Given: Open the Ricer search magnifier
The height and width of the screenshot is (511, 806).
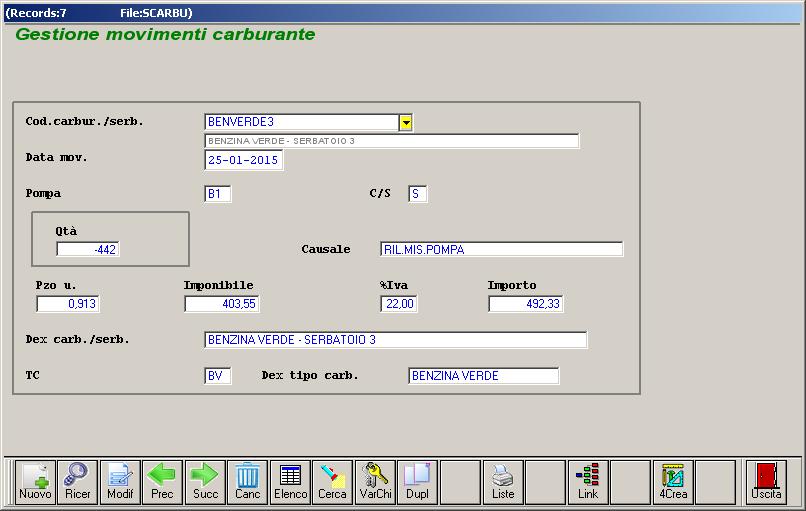Looking at the screenshot, I should [x=78, y=482].
